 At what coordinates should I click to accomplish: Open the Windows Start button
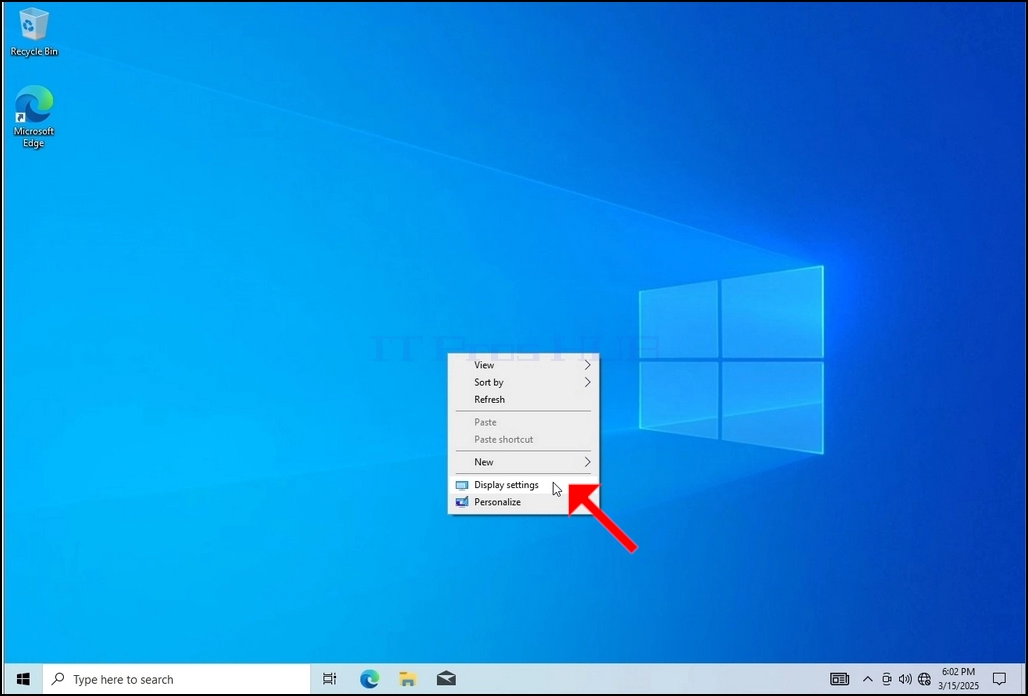[23, 679]
